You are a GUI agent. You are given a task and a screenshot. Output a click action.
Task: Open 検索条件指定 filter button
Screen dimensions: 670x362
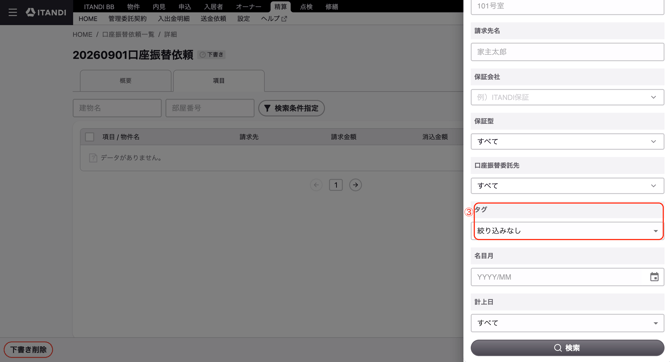291,108
